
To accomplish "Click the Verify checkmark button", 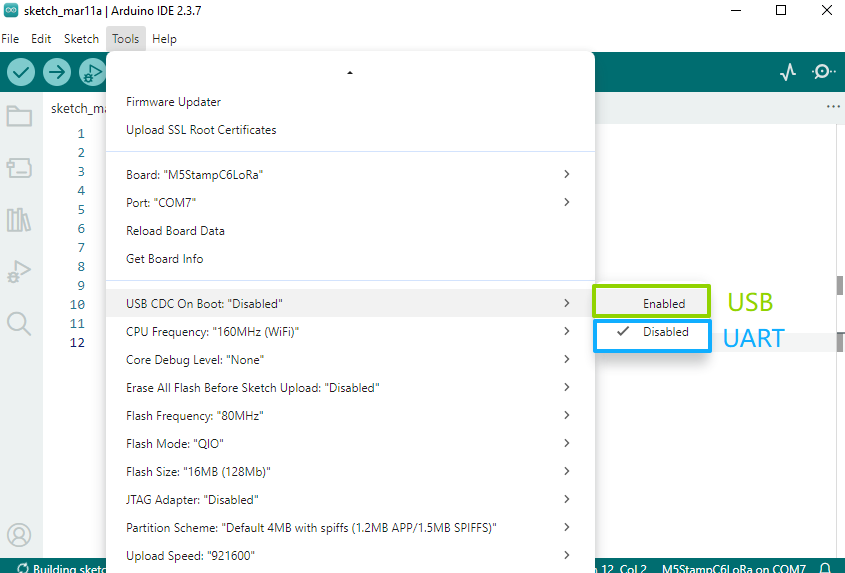I will click(21, 72).
